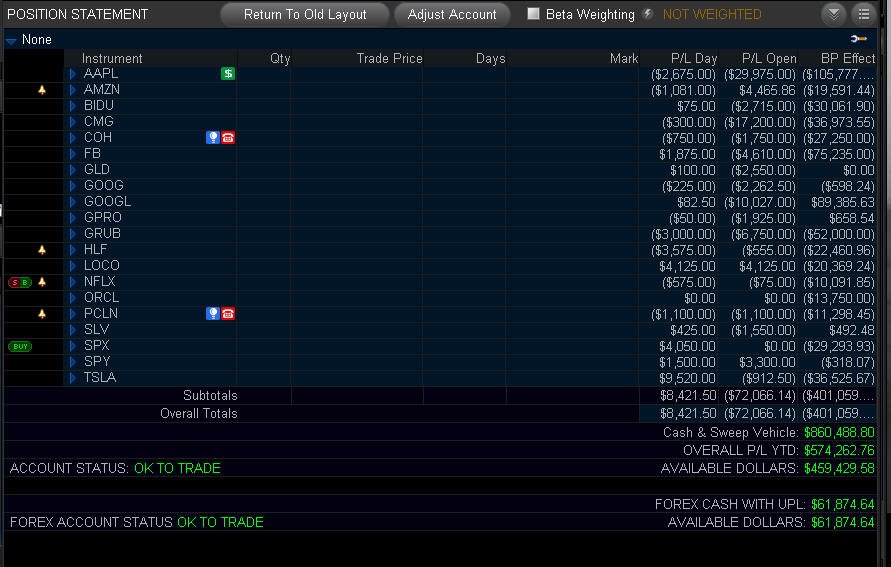Click the red phone icon on COH row

(x=228, y=137)
